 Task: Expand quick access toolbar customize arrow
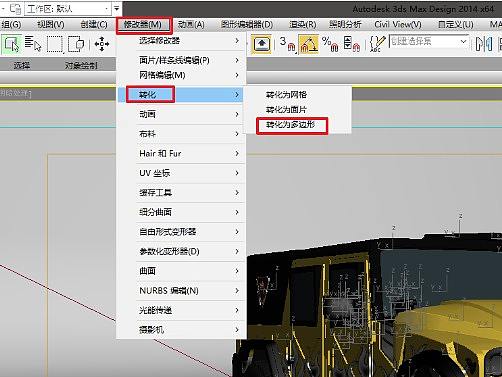point(117,9)
